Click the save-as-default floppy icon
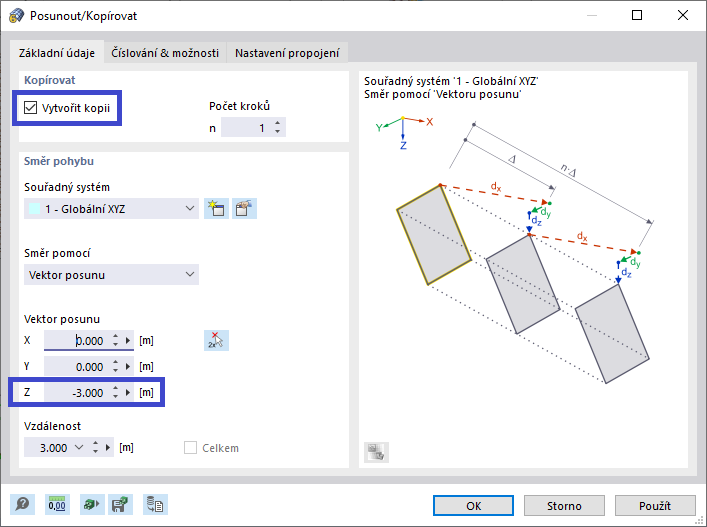Viewport: 707px width, 527px height. click(x=120, y=504)
